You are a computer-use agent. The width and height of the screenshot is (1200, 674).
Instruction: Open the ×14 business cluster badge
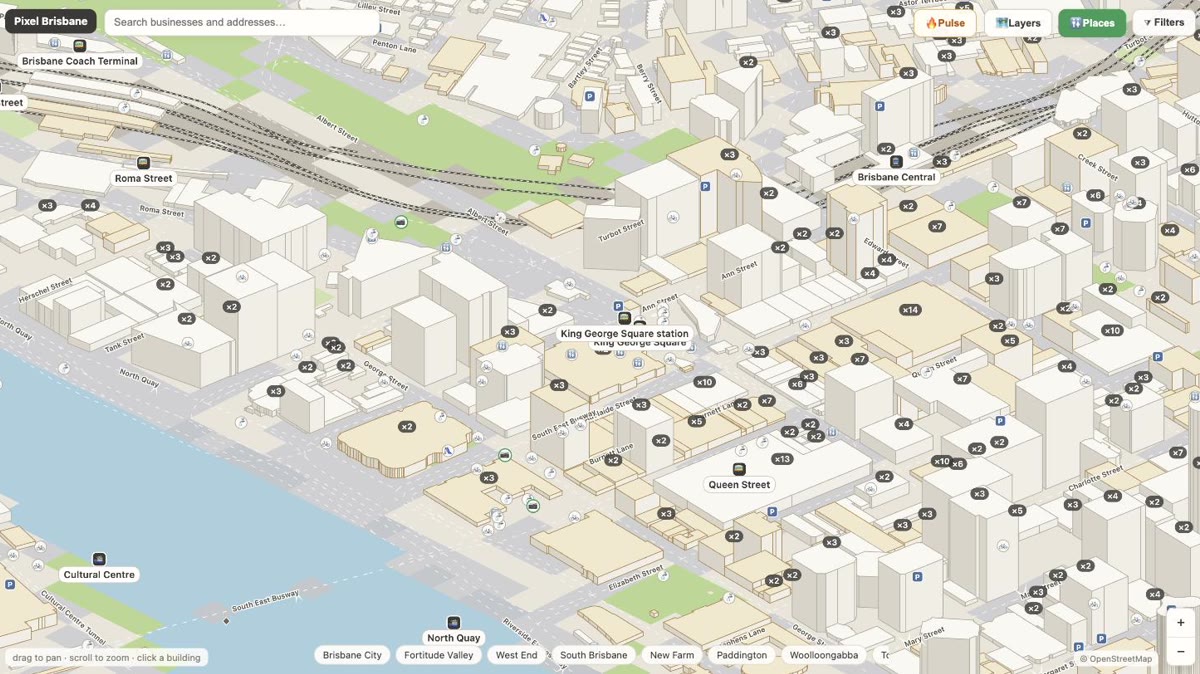pyautogui.click(x=910, y=310)
